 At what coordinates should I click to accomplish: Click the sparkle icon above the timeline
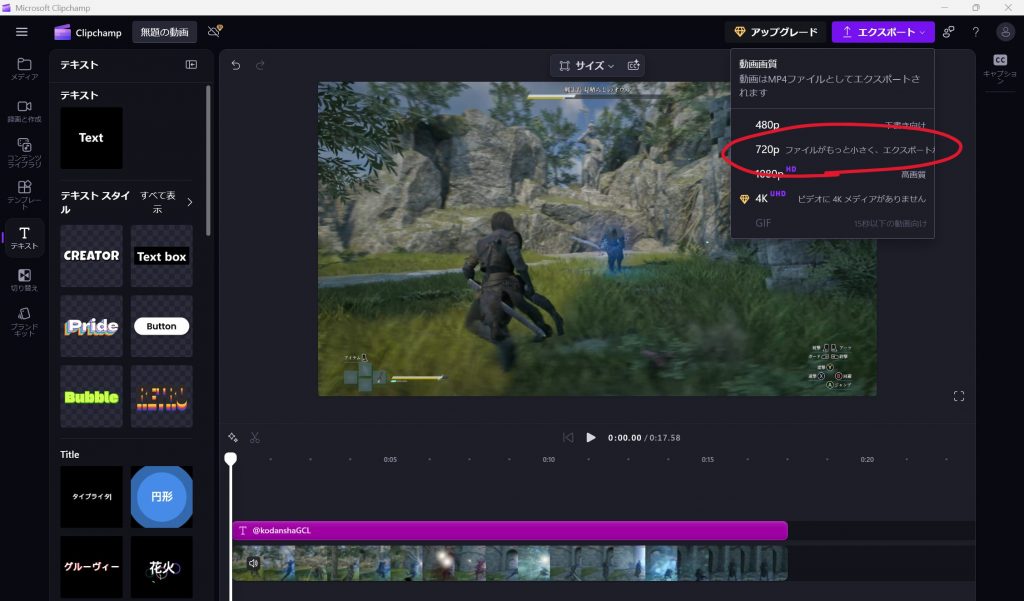click(x=233, y=438)
